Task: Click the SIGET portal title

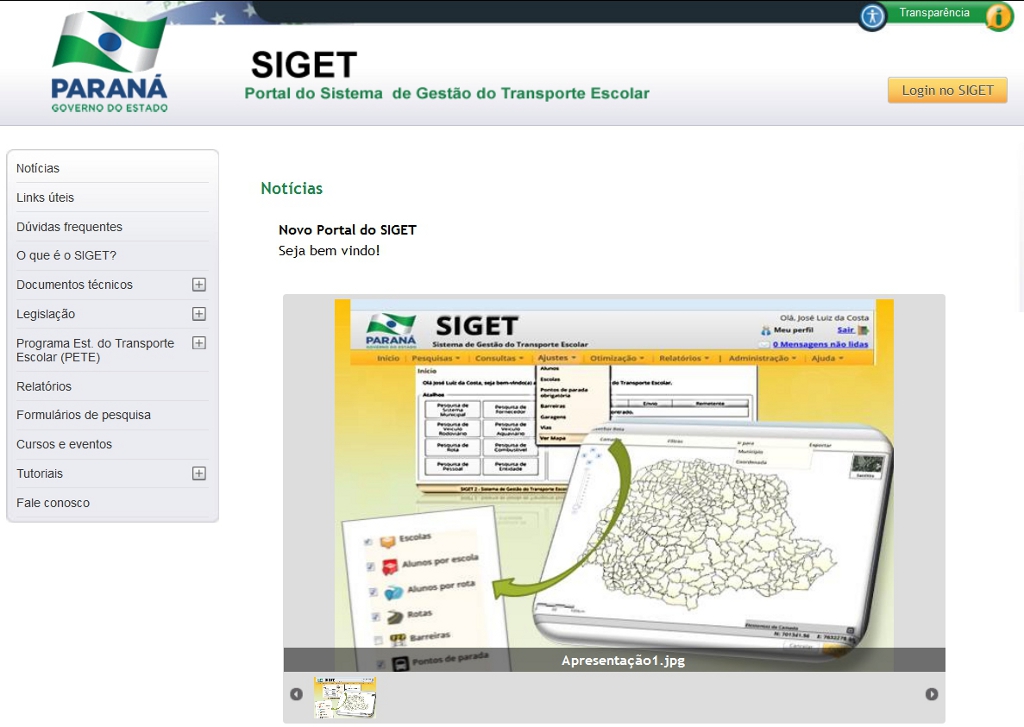Action: click(304, 65)
